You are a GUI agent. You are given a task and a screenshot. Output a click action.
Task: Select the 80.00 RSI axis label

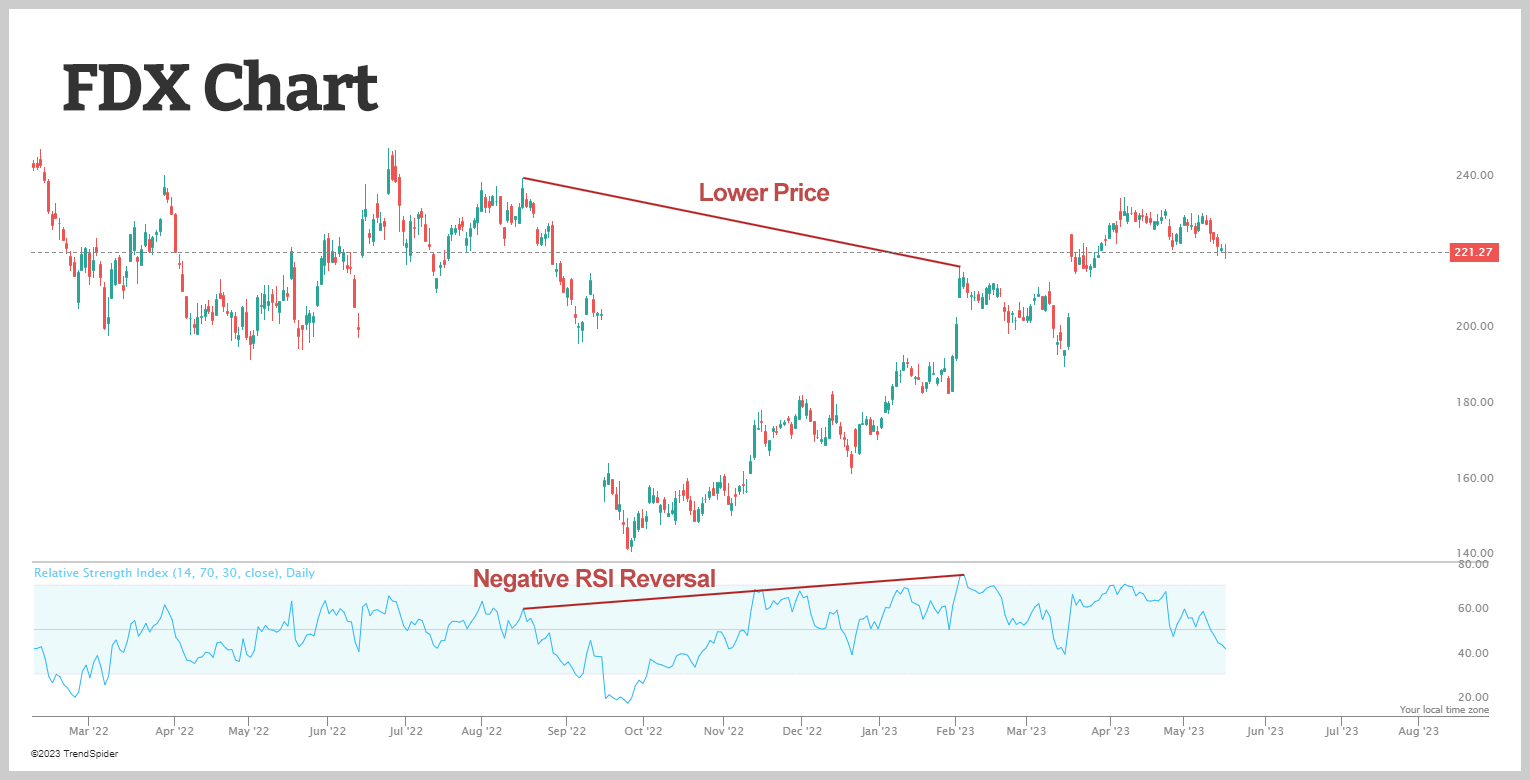pyautogui.click(x=1475, y=564)
